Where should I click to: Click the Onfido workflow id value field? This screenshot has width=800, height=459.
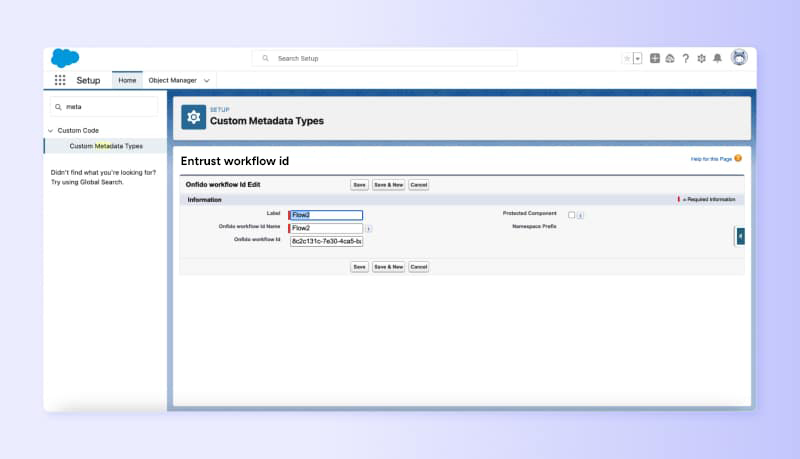(x=326, y=241)
